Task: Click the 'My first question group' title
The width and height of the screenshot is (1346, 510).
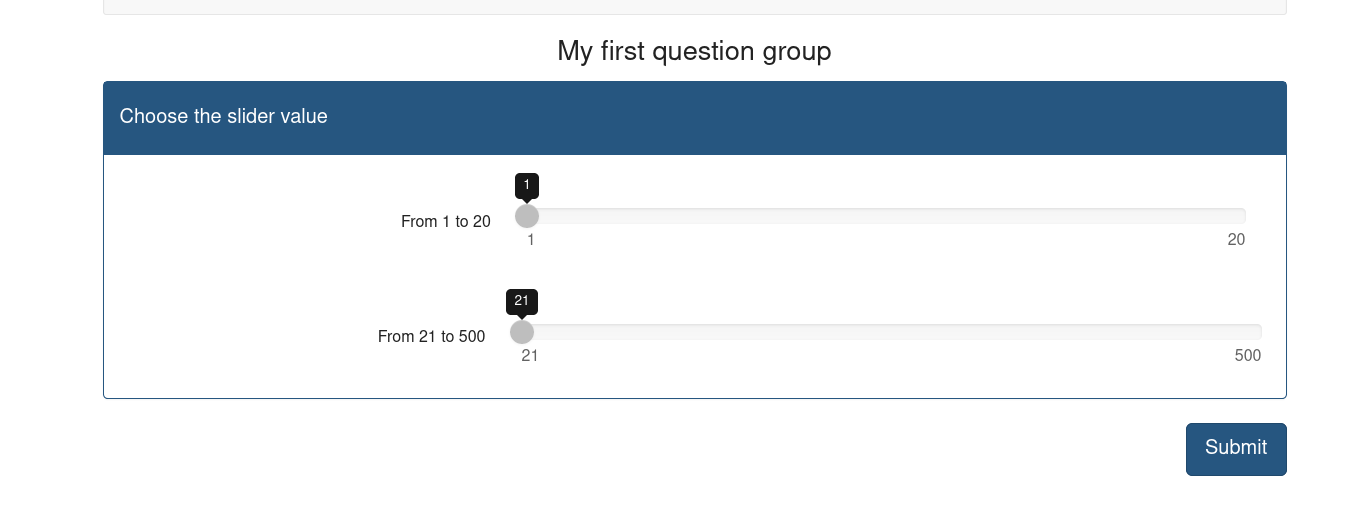Action: [x=694, y=51]
